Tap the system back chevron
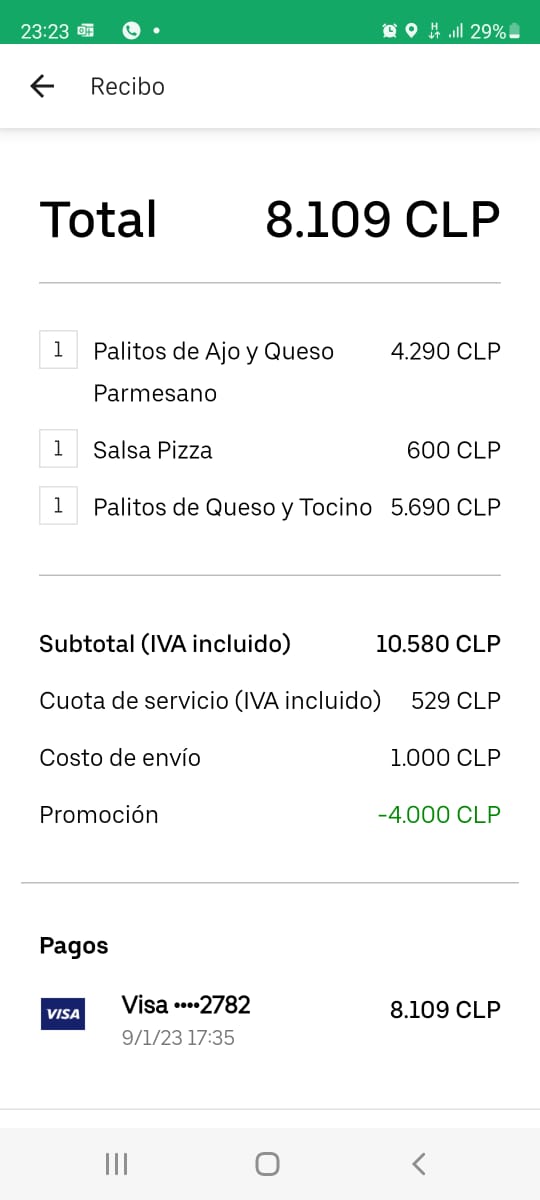540x1200 pixels. tap(419, 1163)
